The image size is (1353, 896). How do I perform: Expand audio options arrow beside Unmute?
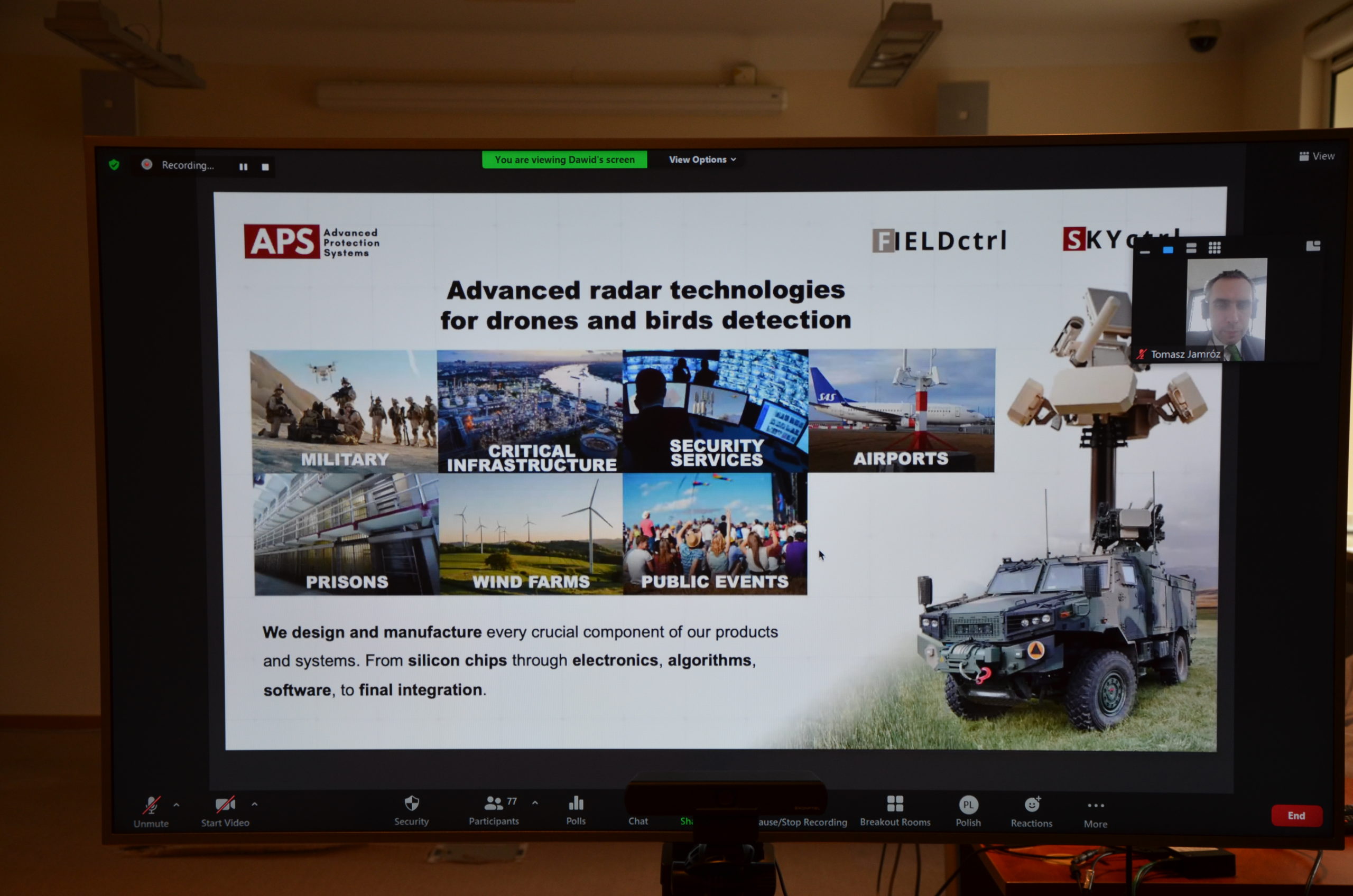click(x=177, y=805)
